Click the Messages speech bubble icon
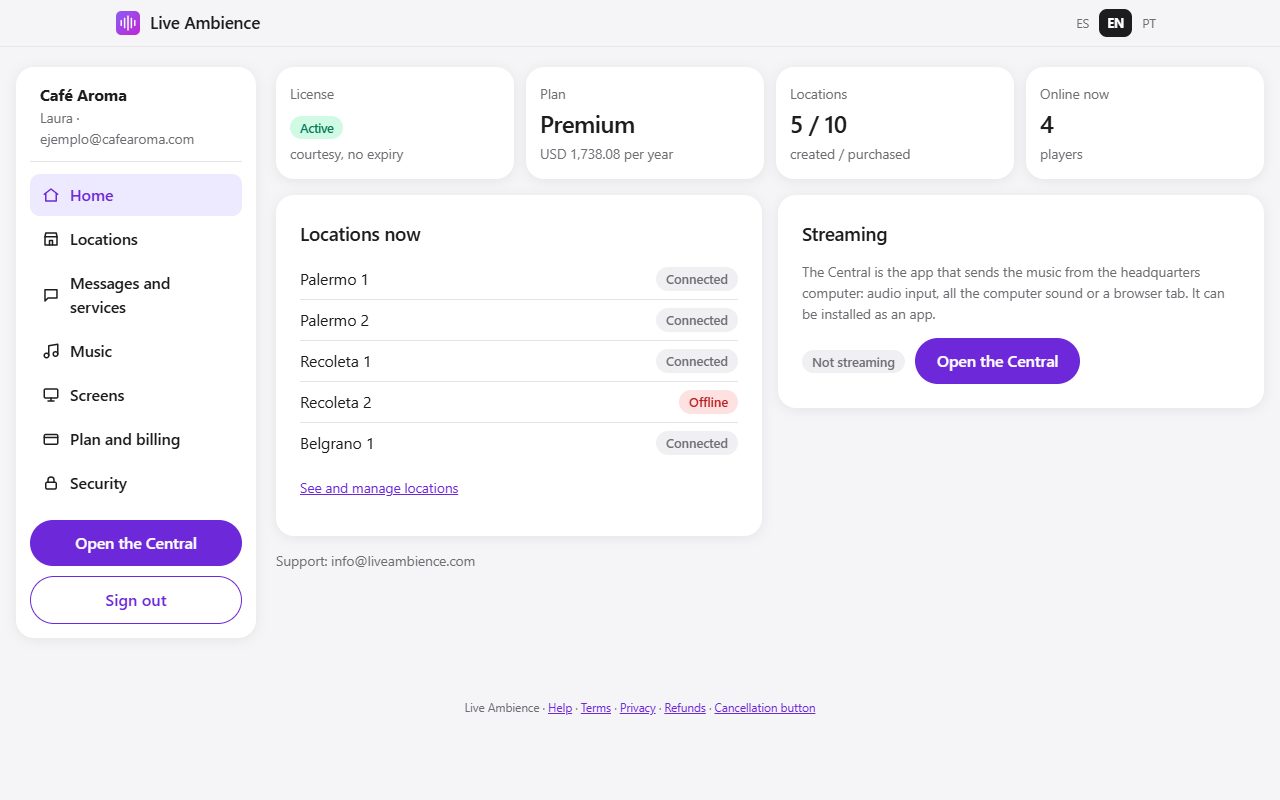 [x=51, y=295]
